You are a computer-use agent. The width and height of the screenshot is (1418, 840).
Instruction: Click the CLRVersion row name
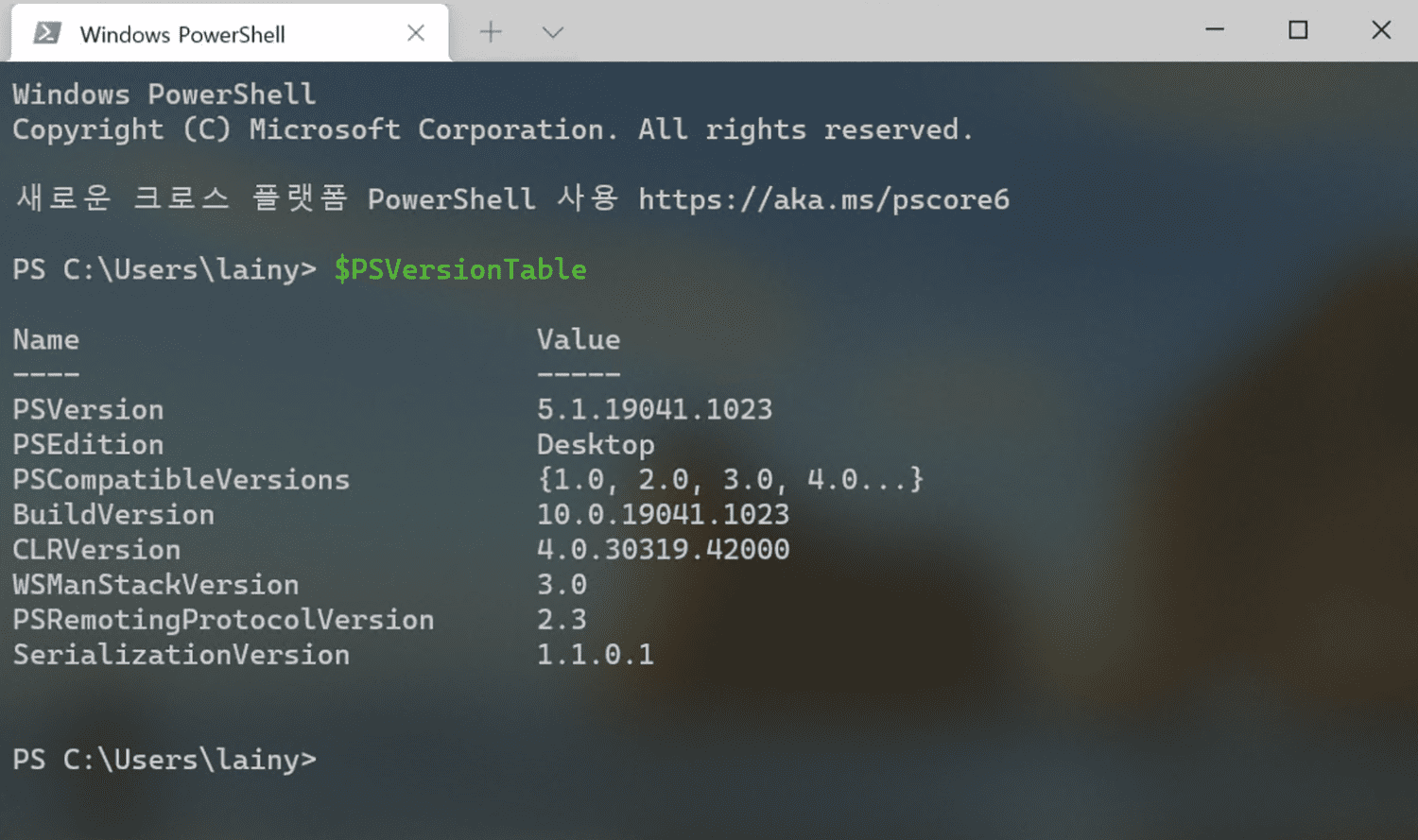tap(96, 549)
